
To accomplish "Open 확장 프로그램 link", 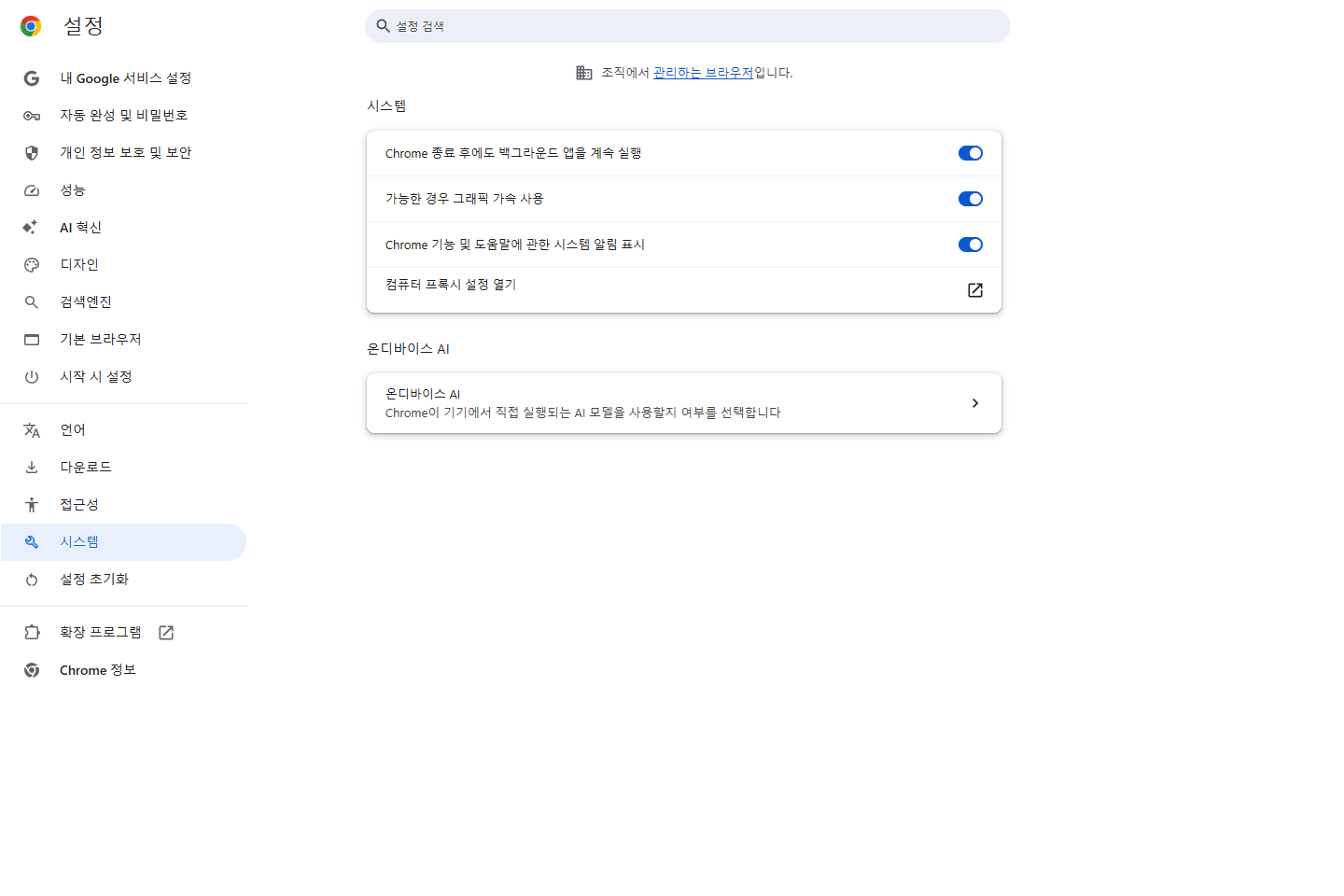I will (x=123, y=633).
